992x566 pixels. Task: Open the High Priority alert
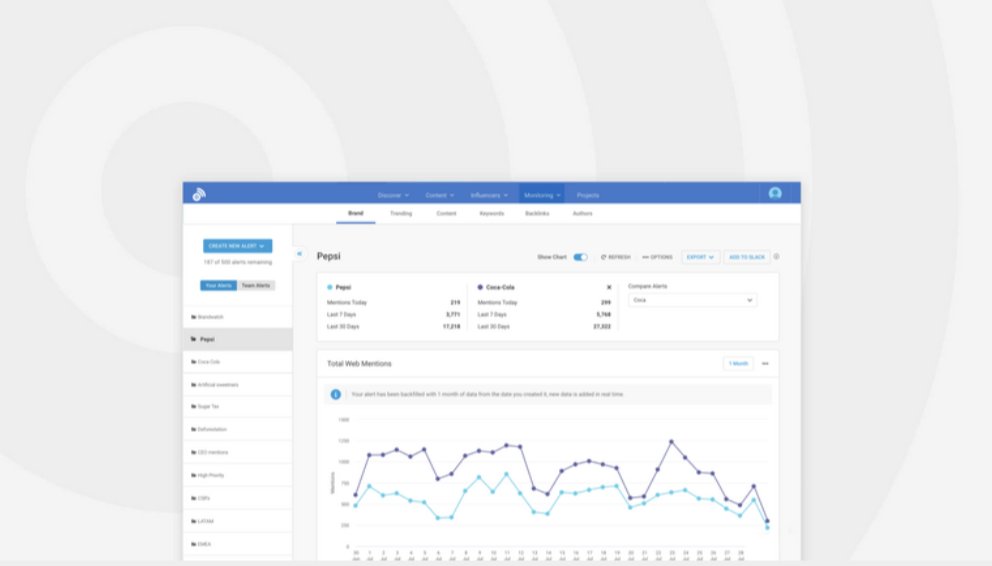pyautogui.click(x=238, y=476)
